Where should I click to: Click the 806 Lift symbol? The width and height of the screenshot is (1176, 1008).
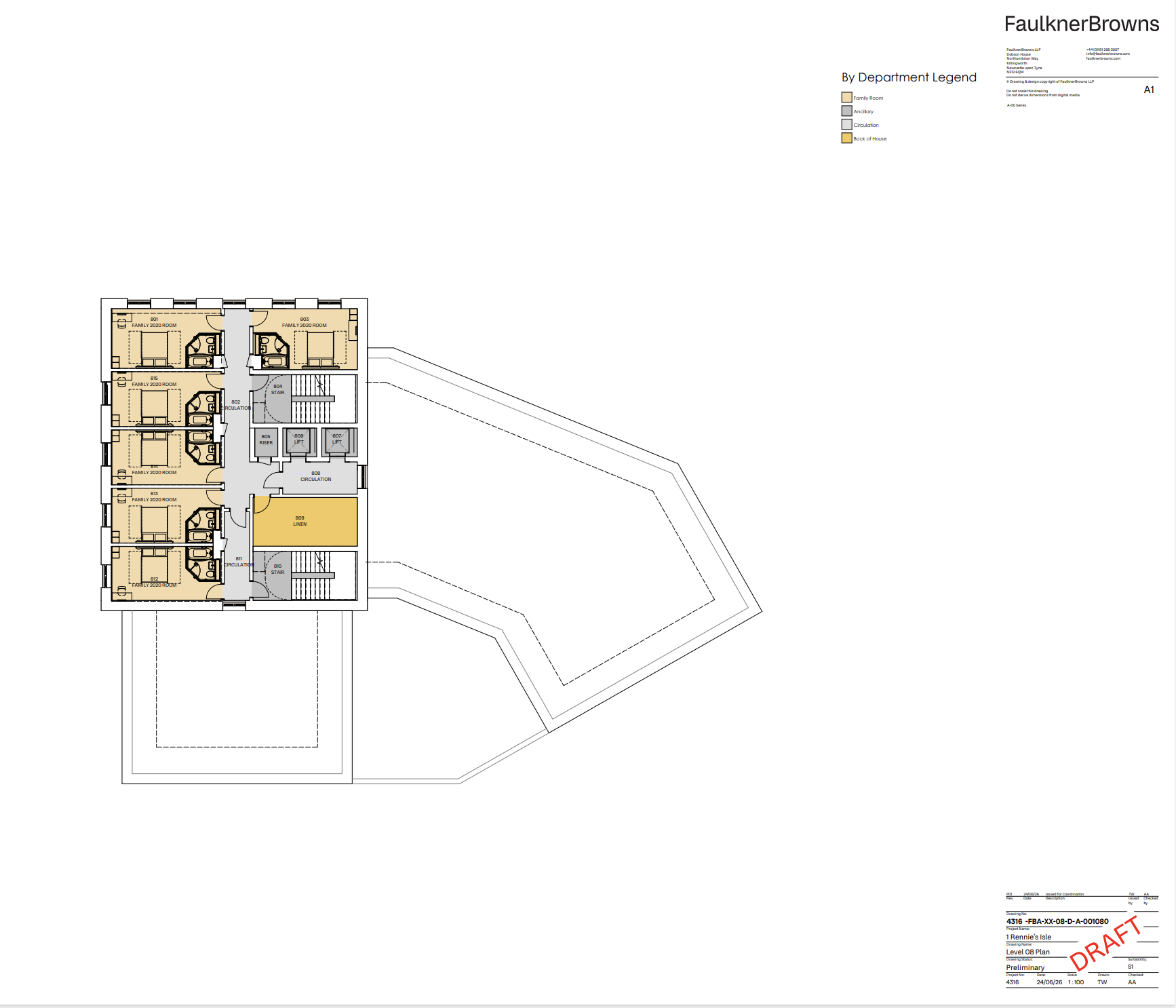(299, 441)
